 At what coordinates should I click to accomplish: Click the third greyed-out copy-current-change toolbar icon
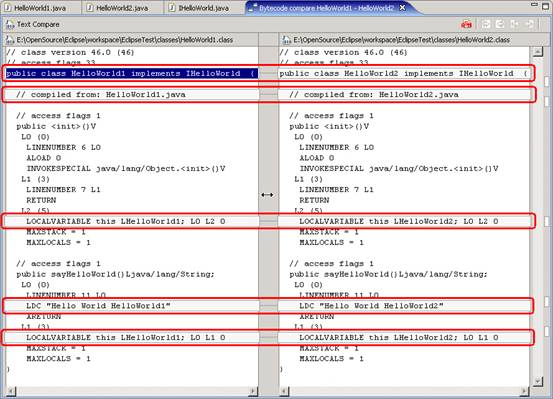pos(515,24)
